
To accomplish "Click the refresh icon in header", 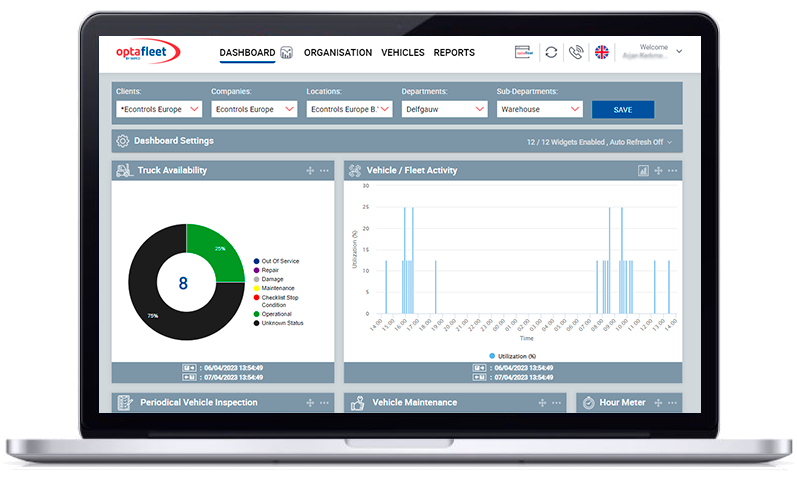I will [551, 52].
